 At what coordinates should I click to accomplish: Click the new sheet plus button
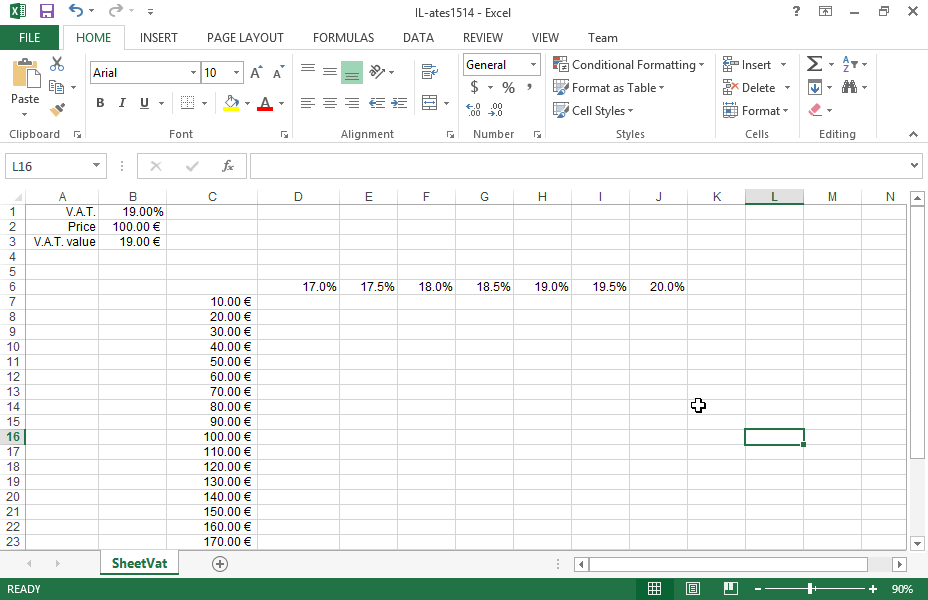(x=220, y=564)
